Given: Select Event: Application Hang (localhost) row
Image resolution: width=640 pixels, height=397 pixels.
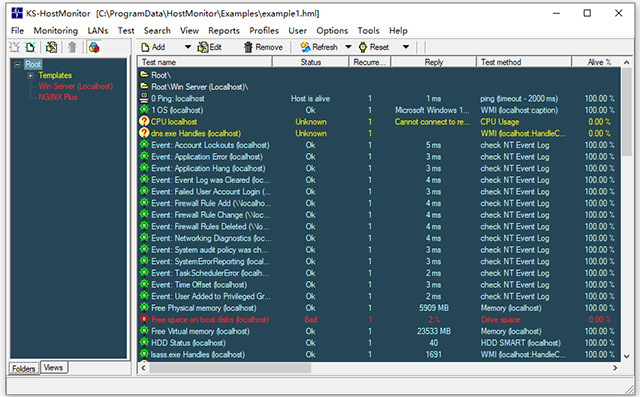Looking at the screenshot, I should coord(379,168).
